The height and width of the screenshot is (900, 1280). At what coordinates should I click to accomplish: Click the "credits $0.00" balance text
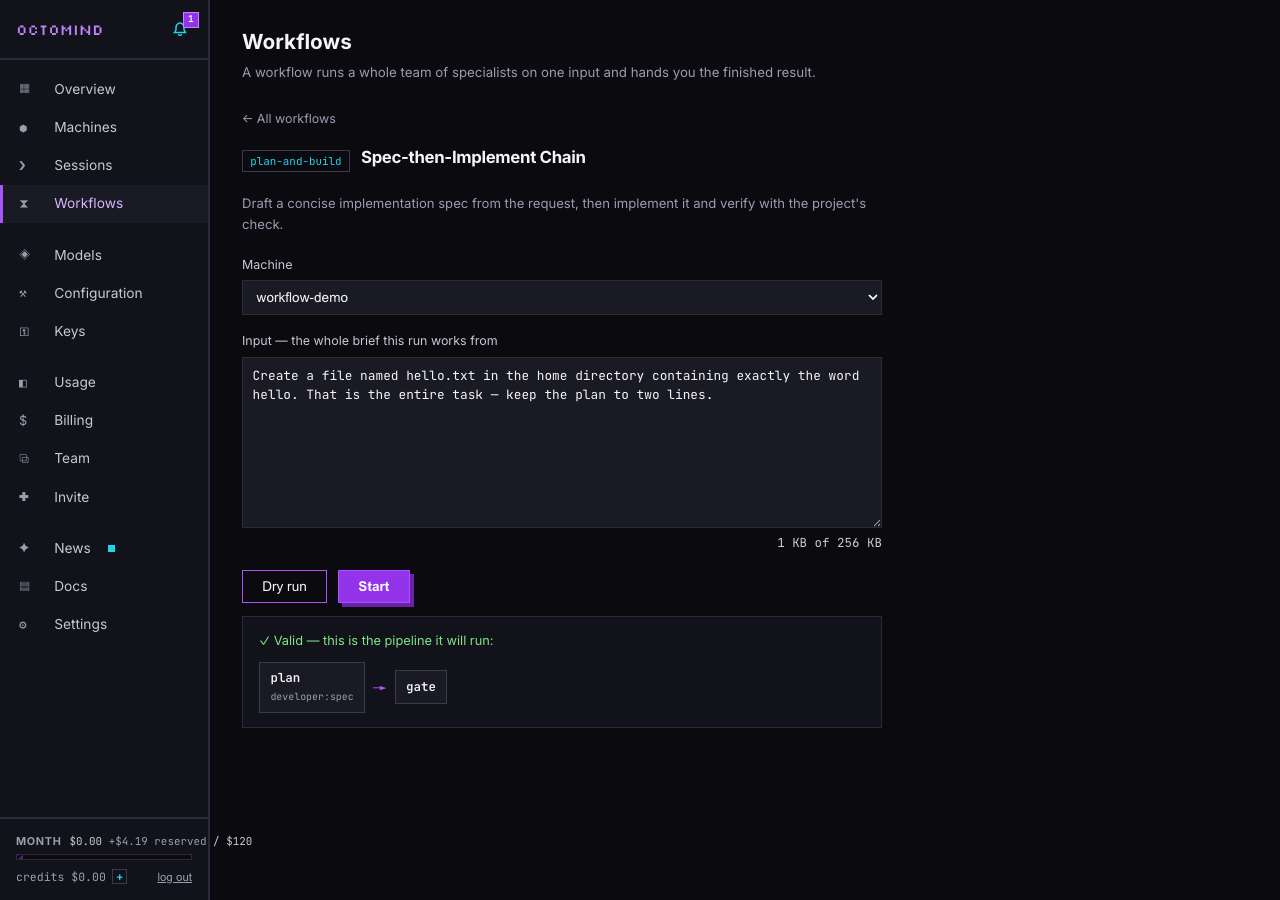pyautogui.click(x=61, y=877)
